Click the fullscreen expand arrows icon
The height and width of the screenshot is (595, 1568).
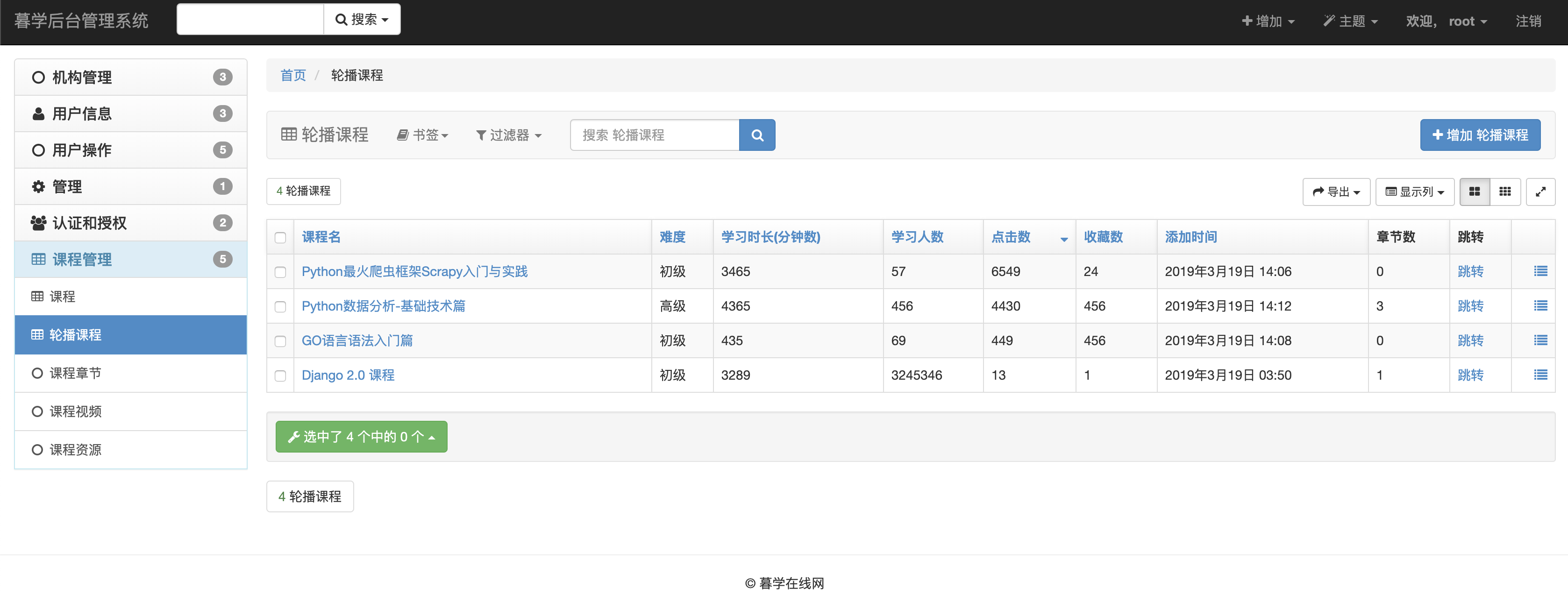point(1540,191)
